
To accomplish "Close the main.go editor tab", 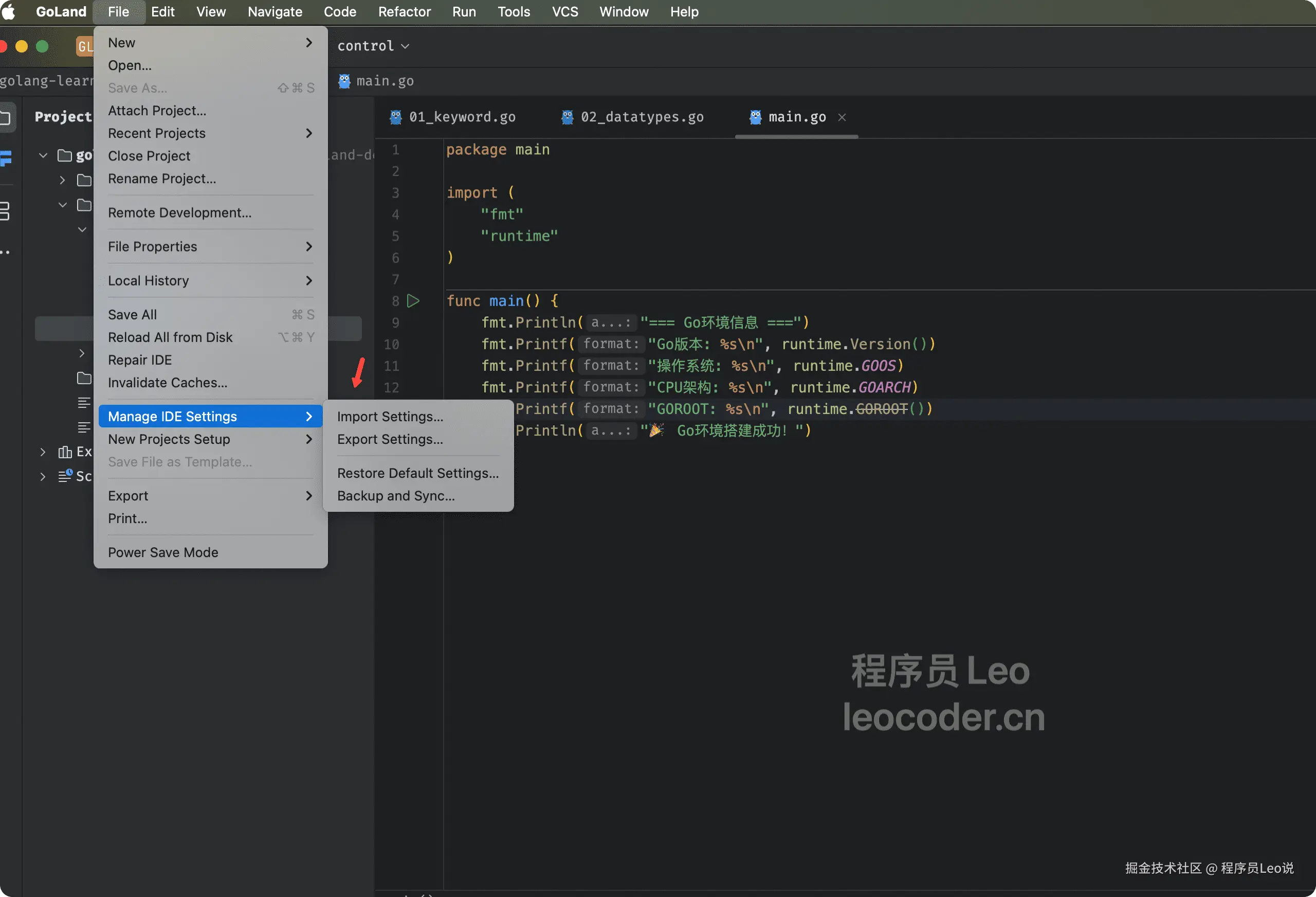I will pyautogui.click(x=842, y=117).
